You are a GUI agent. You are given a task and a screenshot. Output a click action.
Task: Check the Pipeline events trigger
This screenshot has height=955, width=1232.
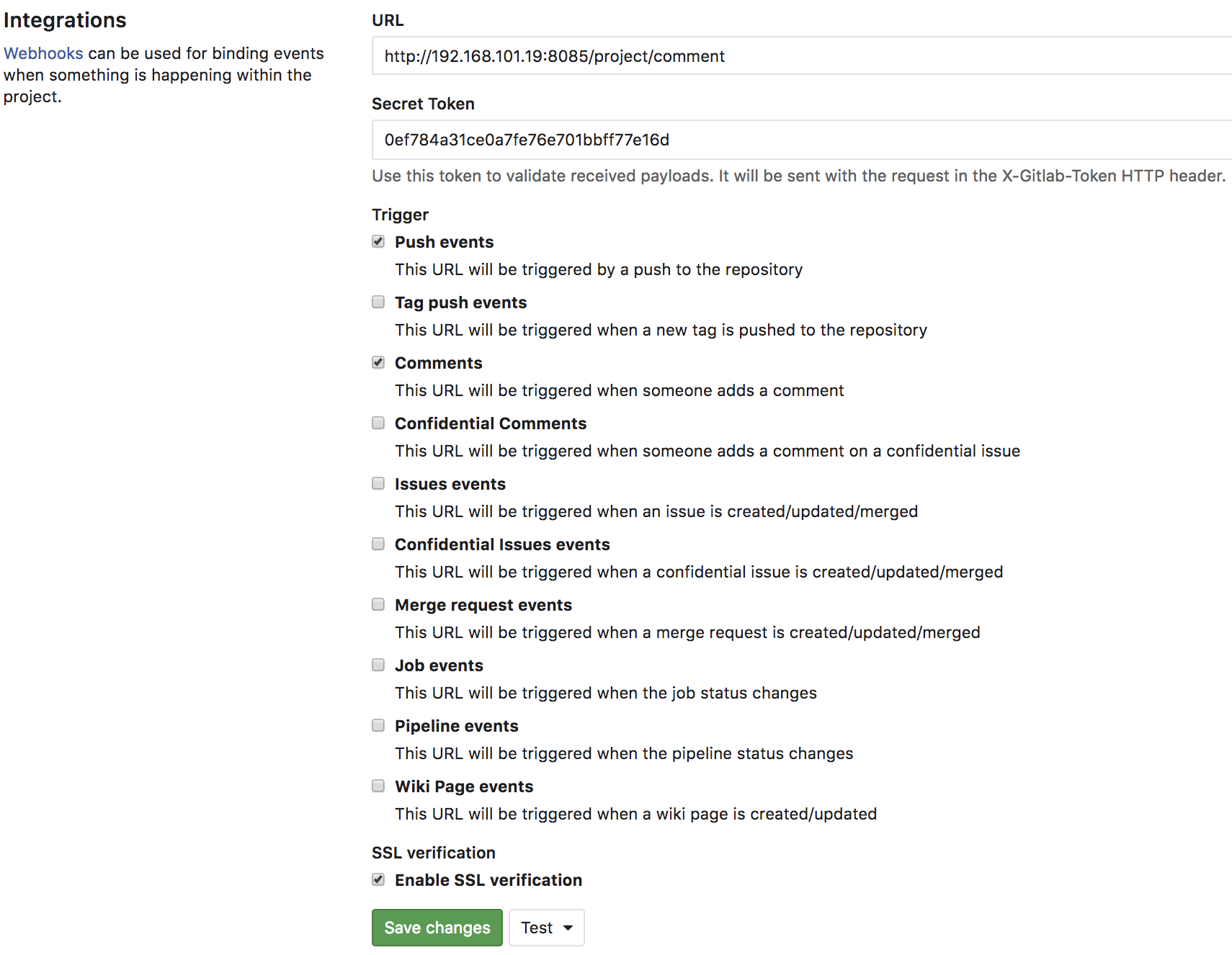click(x=378, y=725)
